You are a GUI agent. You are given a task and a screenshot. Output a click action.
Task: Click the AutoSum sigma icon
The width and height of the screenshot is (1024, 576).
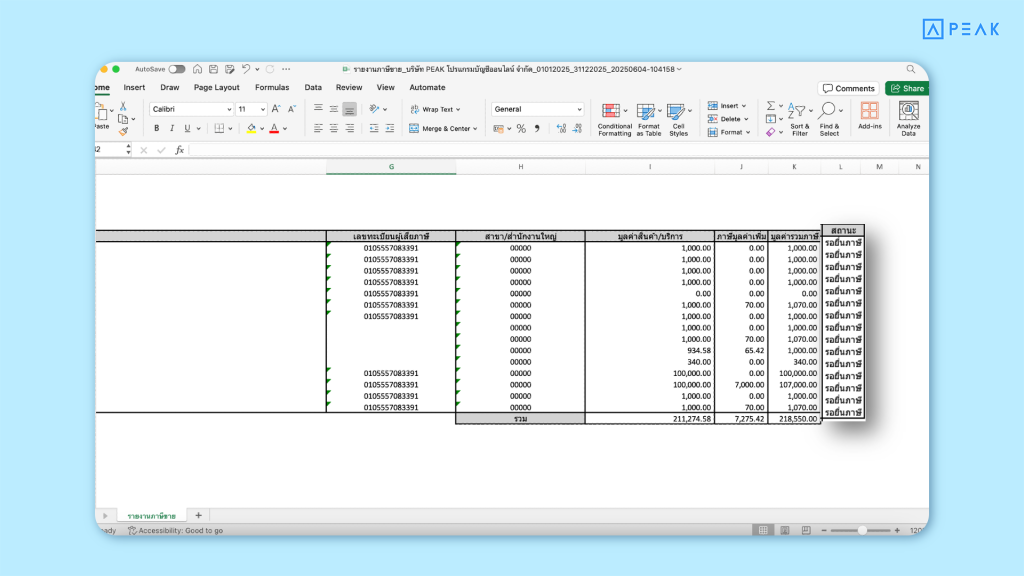[771, 106]
